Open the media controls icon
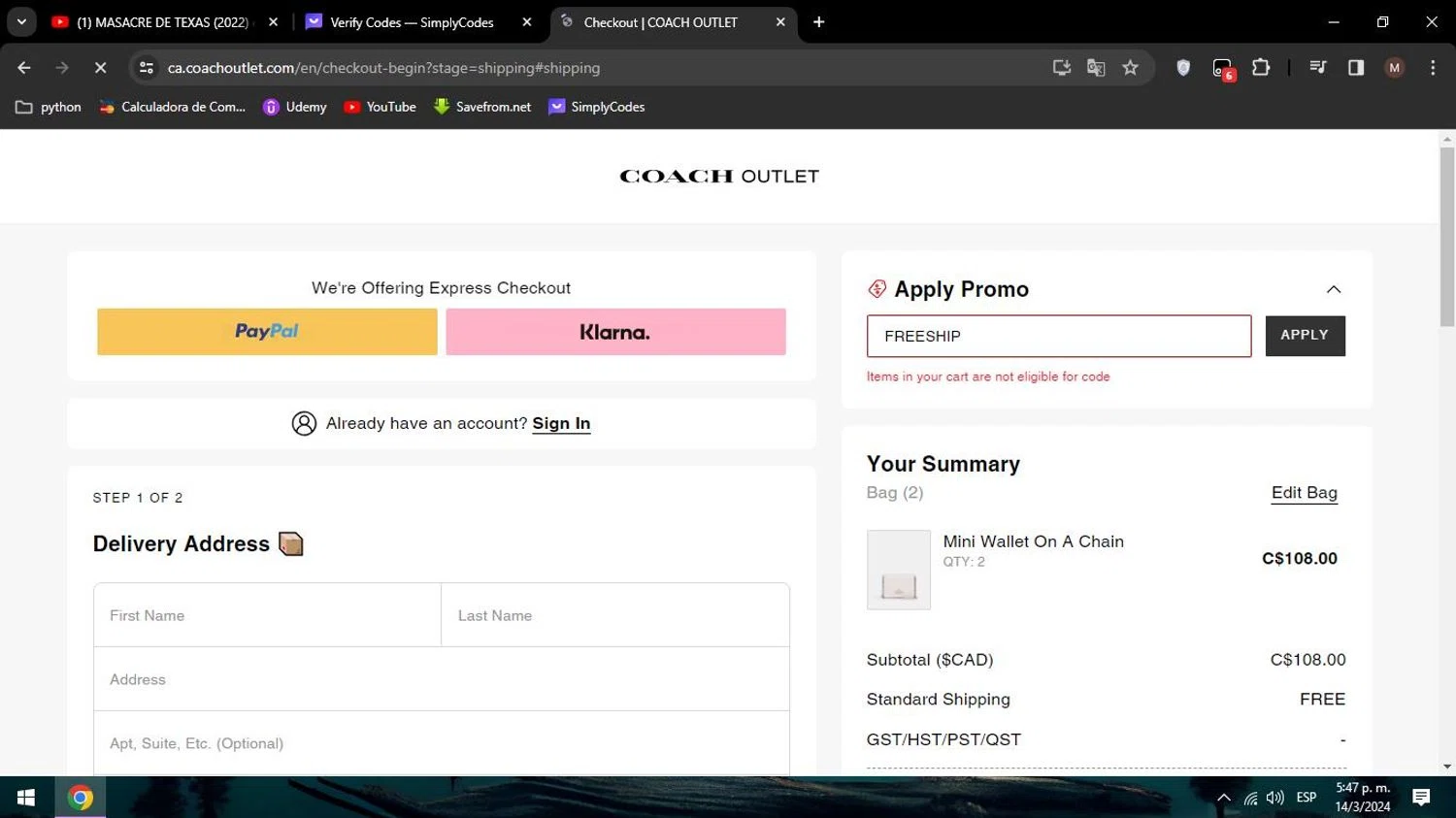This screenshot has width=1456, height=818. [1317, 68]
